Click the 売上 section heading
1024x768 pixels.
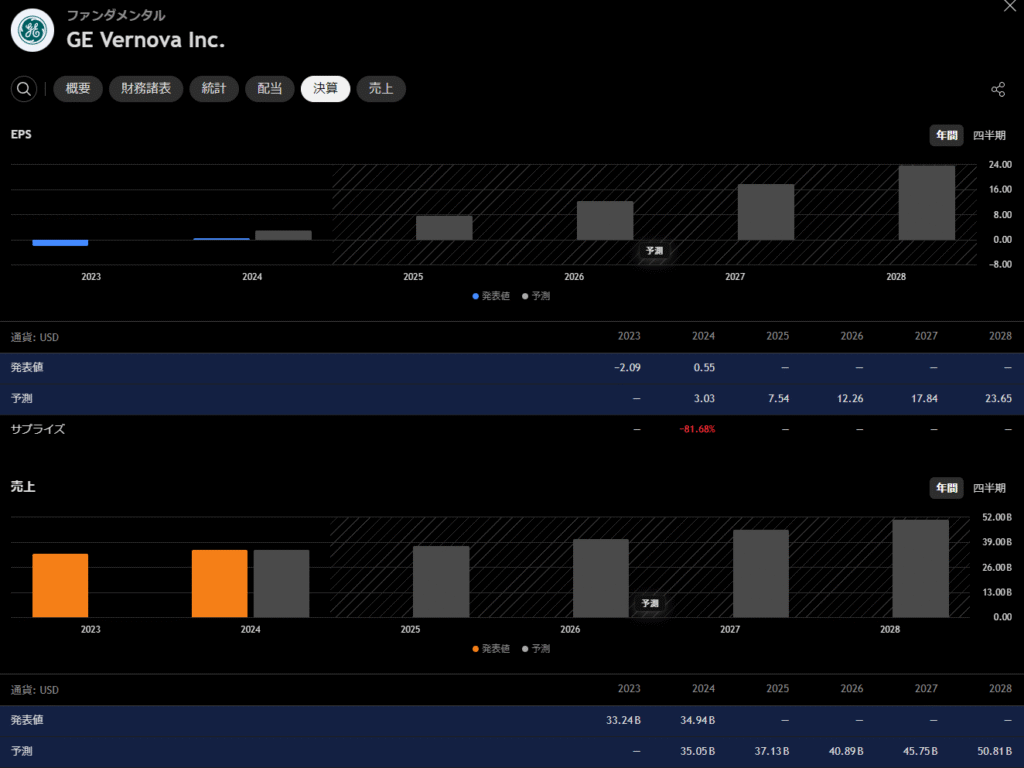23,487
